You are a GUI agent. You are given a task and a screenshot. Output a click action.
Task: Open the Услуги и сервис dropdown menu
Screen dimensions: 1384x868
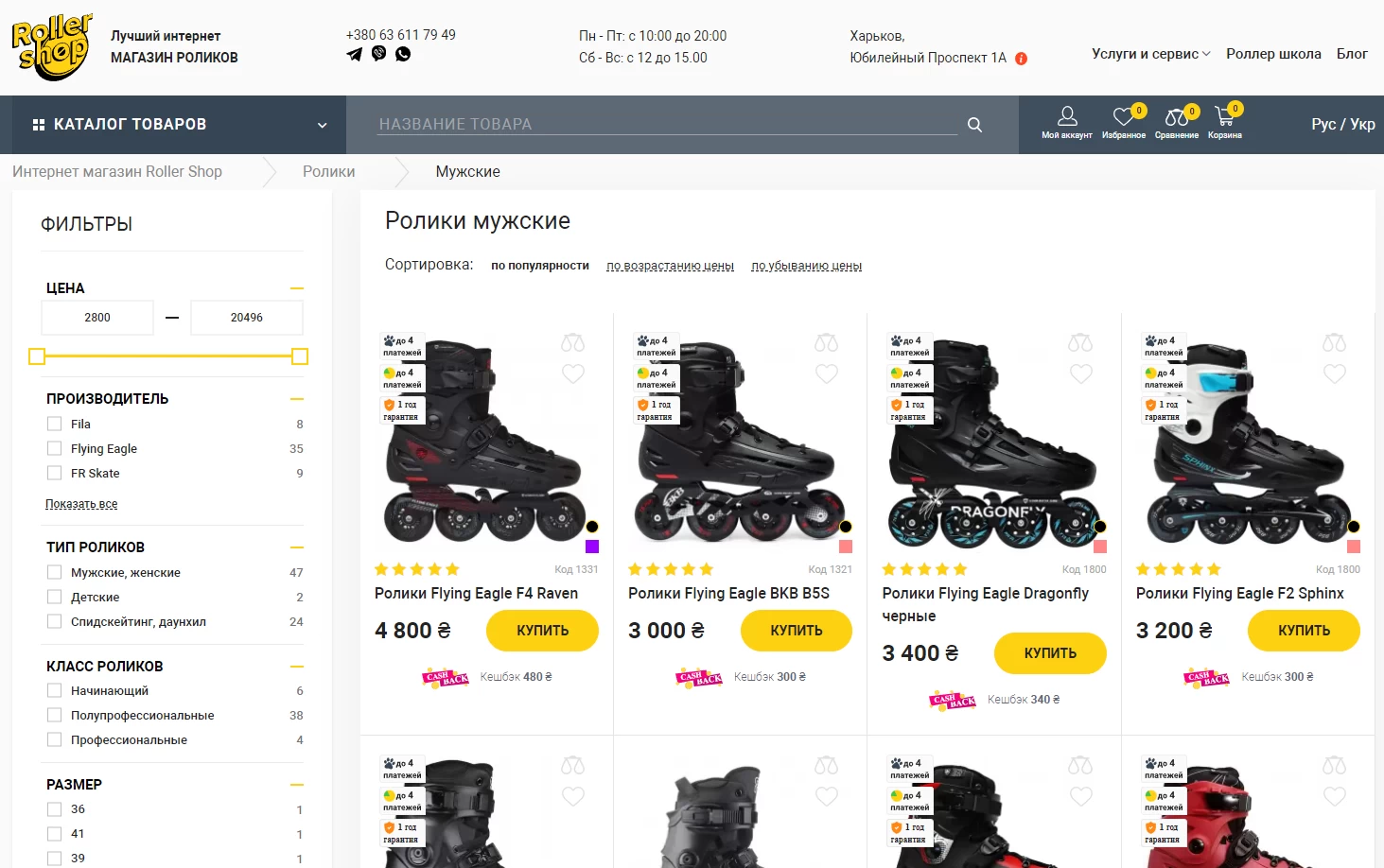pos(1150,54)
